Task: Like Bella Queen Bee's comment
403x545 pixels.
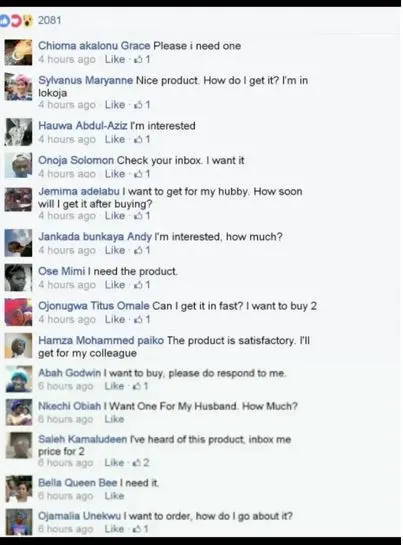Action: pyautogui.click(x=114, y=496)
